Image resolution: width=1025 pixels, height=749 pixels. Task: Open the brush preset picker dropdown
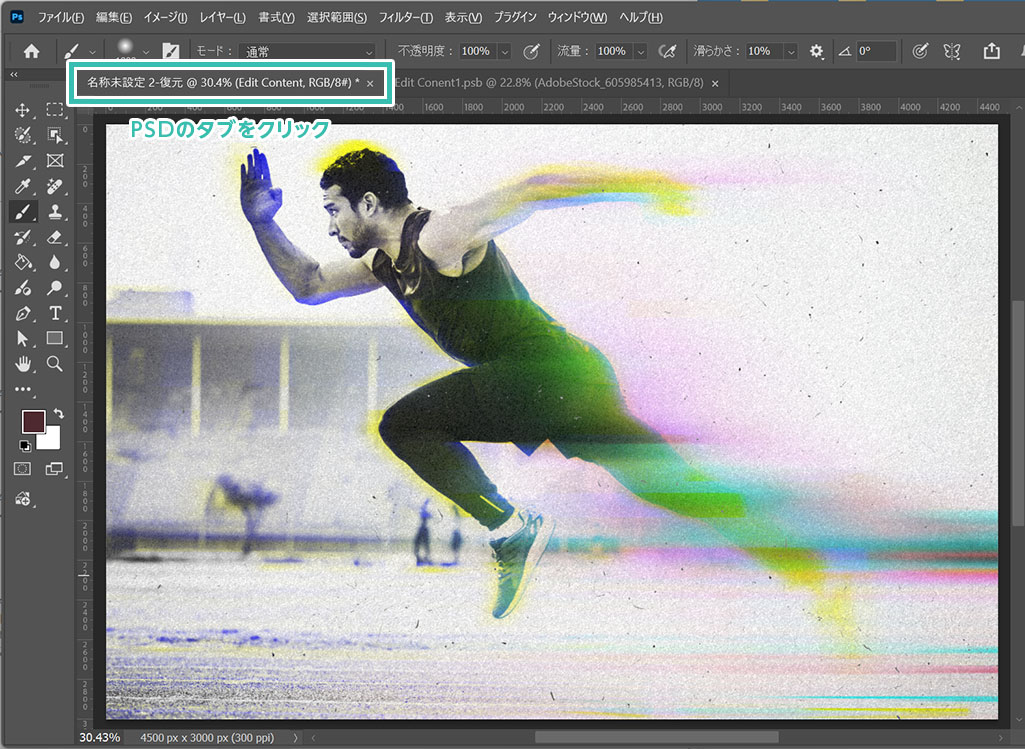(x=147, y=51)
